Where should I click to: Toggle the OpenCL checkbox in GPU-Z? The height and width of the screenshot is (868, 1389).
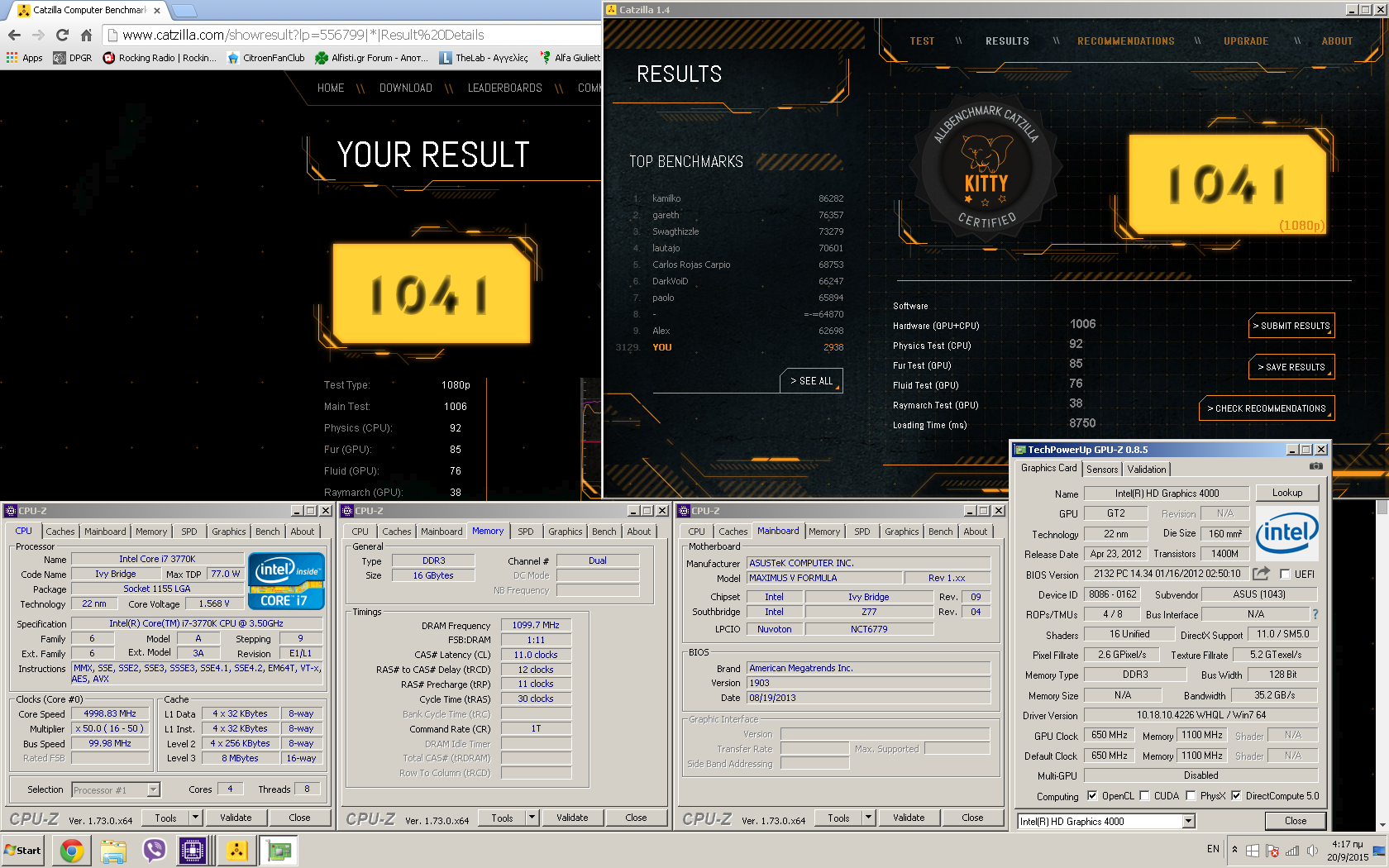(x=1092, y=795)
